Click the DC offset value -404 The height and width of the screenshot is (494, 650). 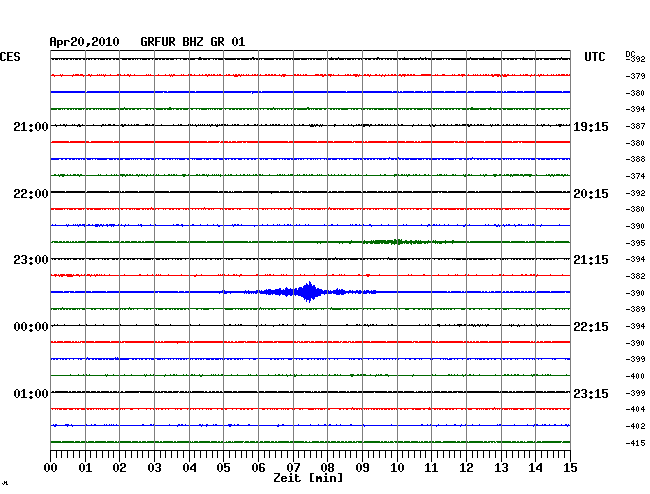[x=635, y=409]
